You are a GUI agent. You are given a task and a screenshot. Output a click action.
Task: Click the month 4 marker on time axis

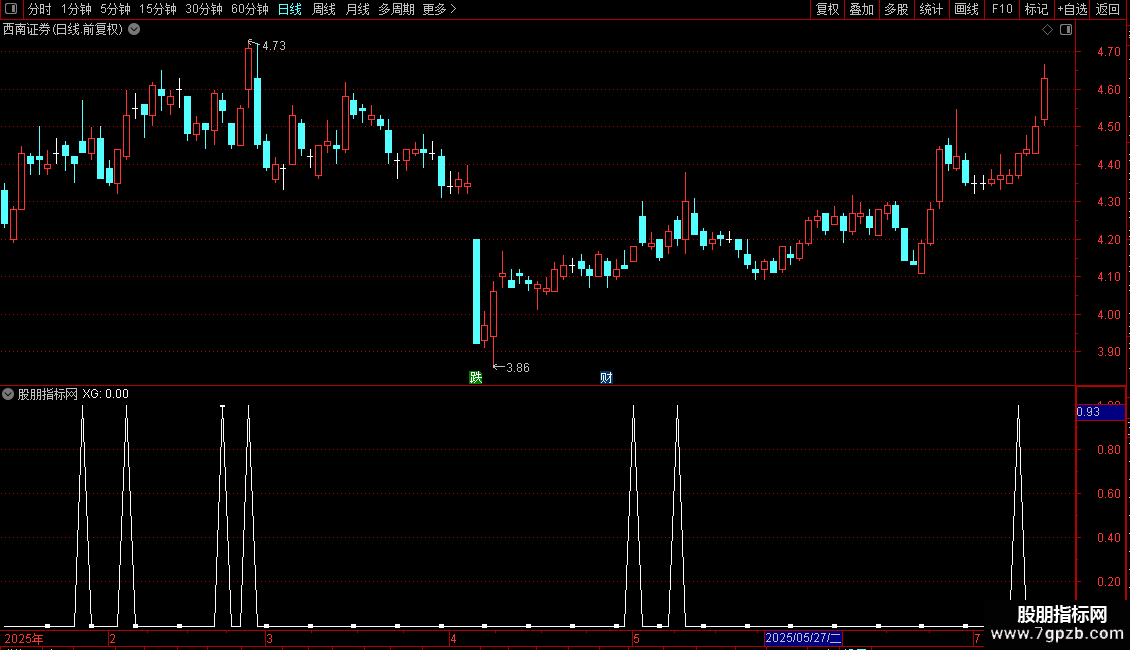(453, 638)
